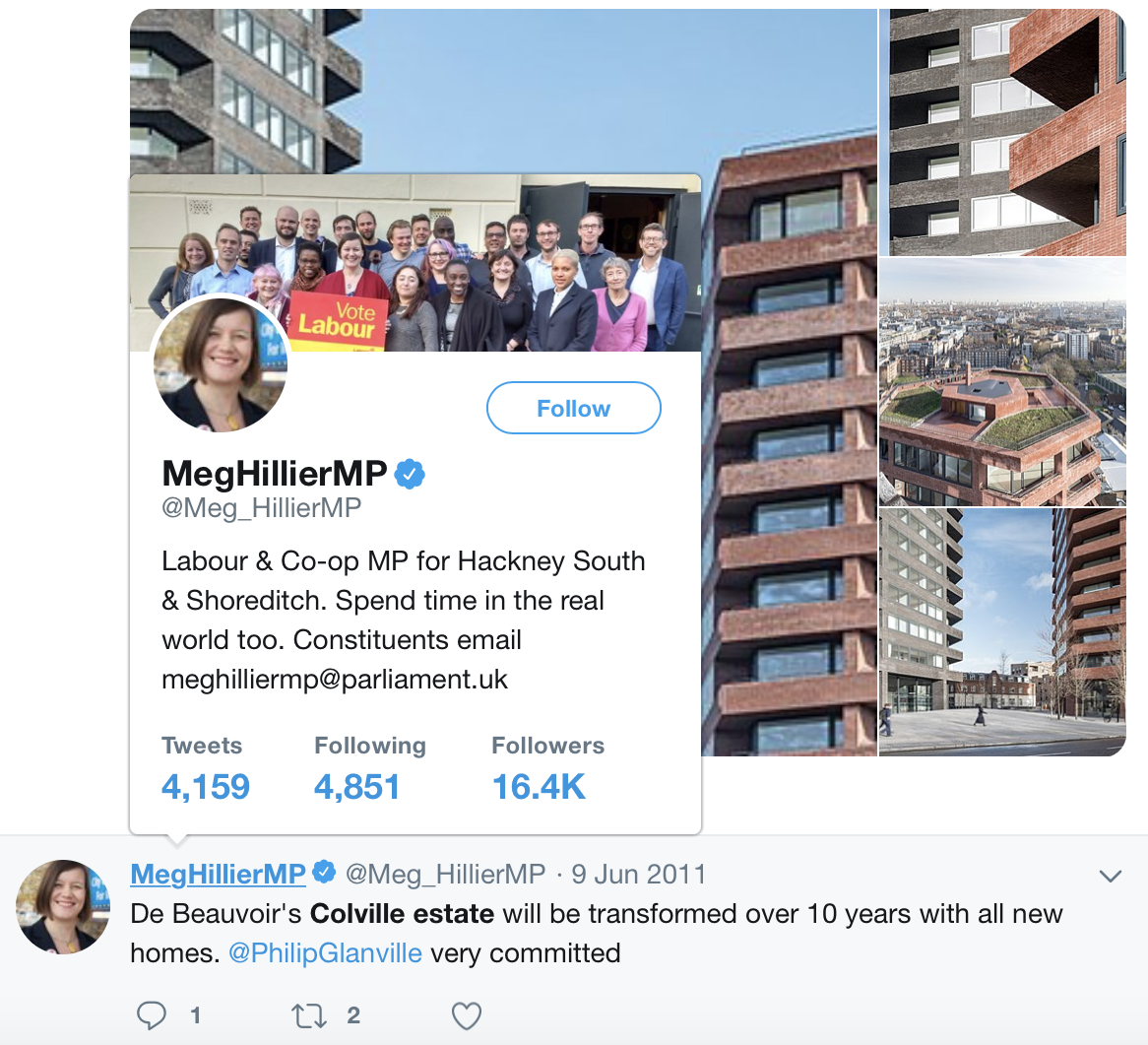The width and height of the screenshot is (1148, 1045).
Task: View the 4,159 Tweets count
Action: (206, 768)
